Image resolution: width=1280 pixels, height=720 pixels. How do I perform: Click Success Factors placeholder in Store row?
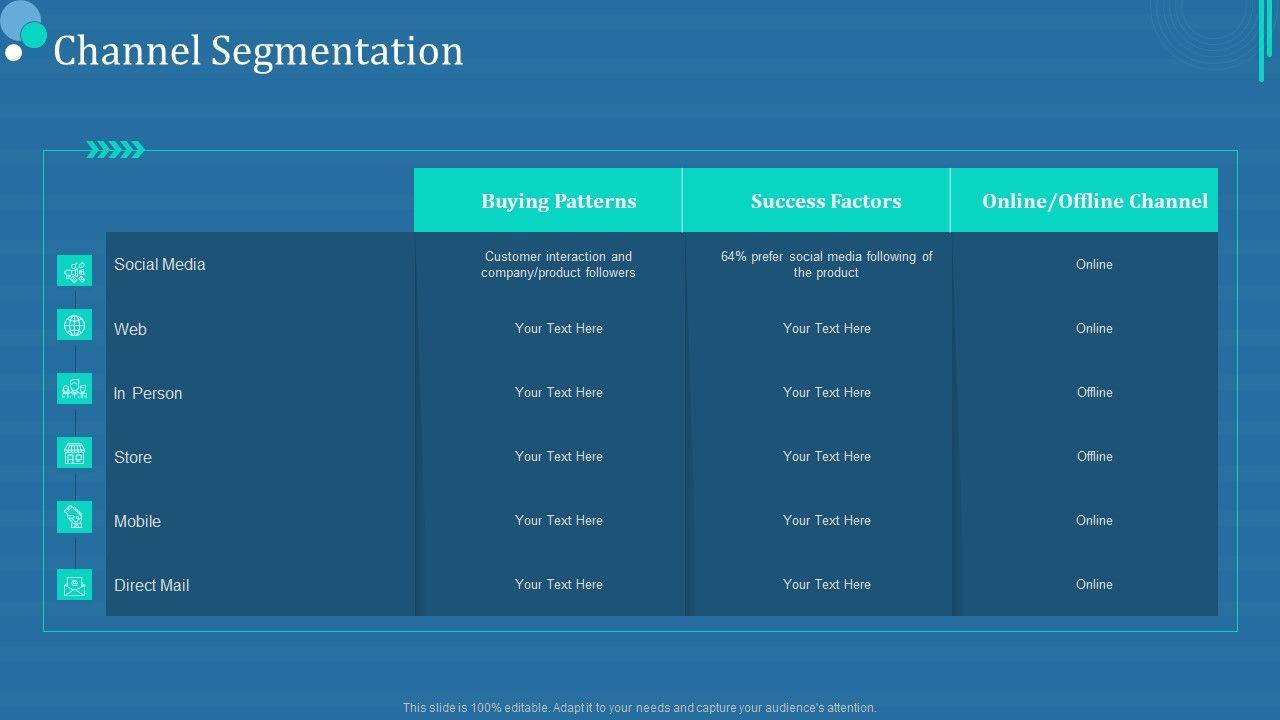click(x=826, y=457)
